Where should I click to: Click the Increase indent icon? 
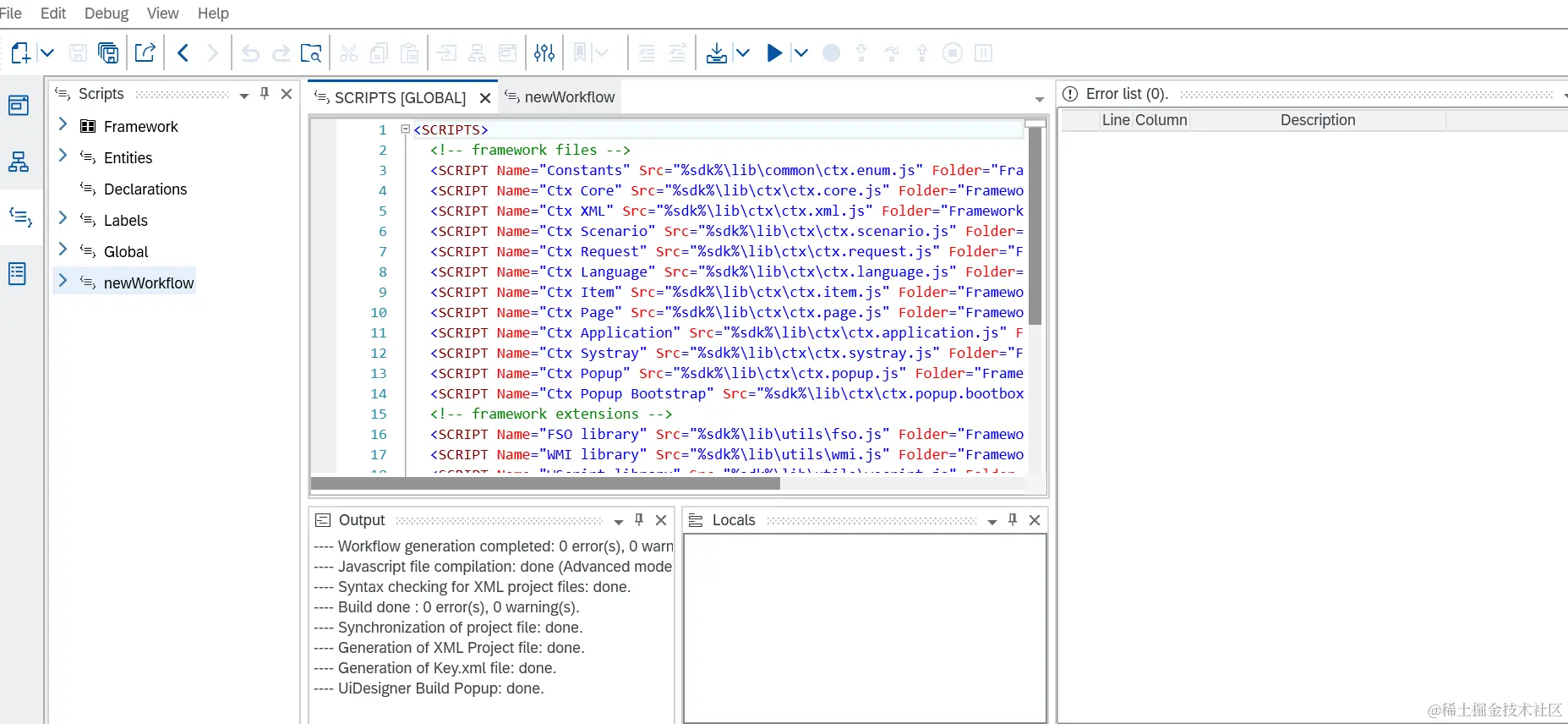click(x=677, y=52)
